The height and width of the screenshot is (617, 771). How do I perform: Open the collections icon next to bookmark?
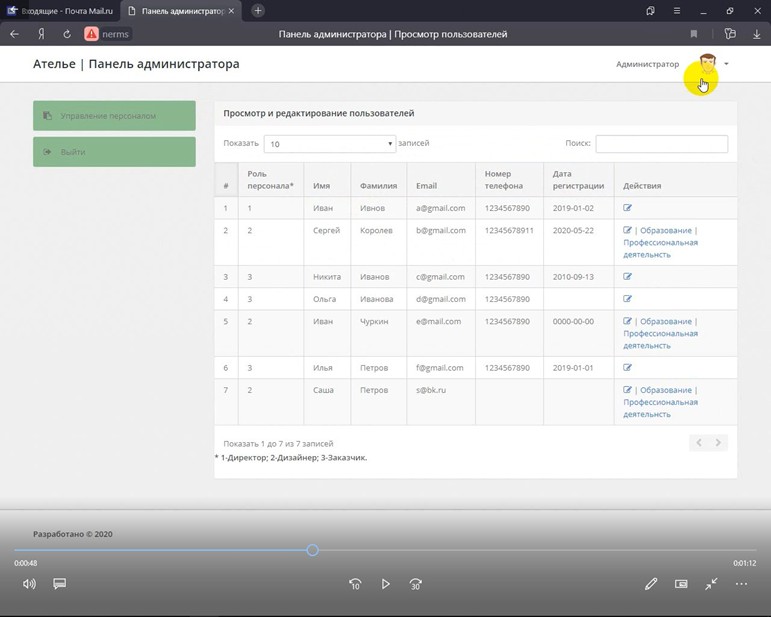pyautogui.click(x=730, y=33)
